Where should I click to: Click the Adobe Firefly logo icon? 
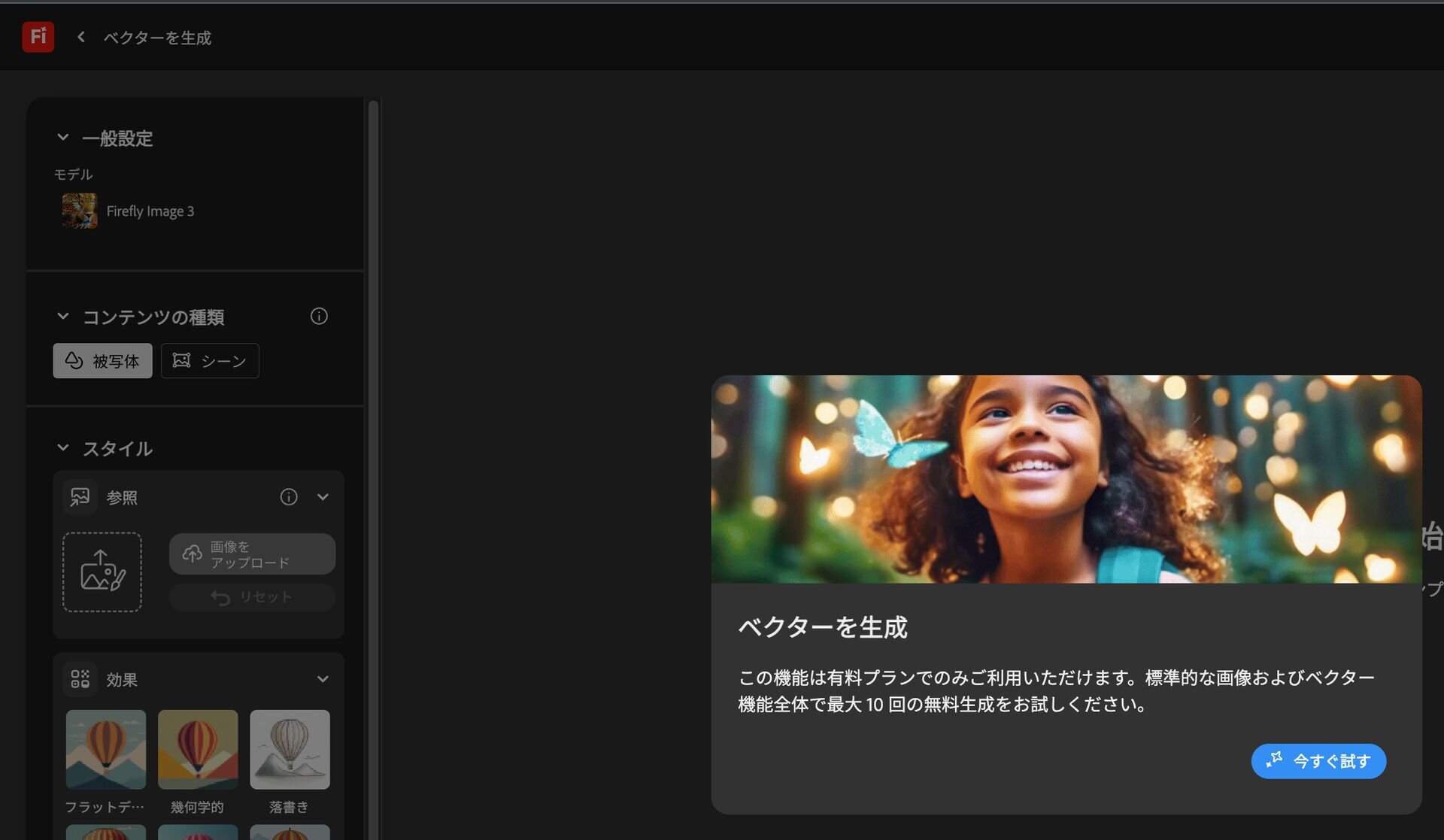click(x=38, y=37)
